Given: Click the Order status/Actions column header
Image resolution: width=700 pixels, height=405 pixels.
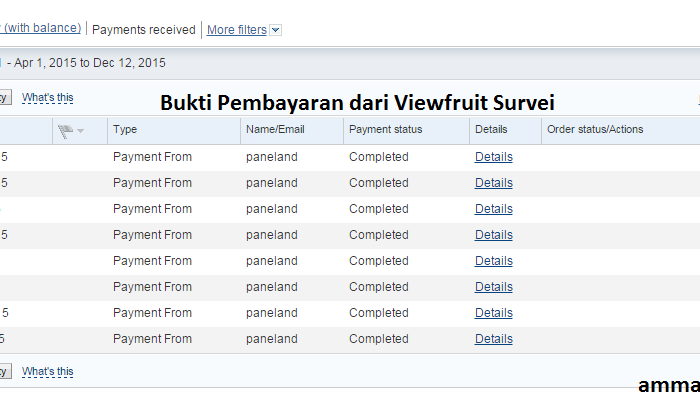Looking at the screenshot, I should [x=595, y=129].
